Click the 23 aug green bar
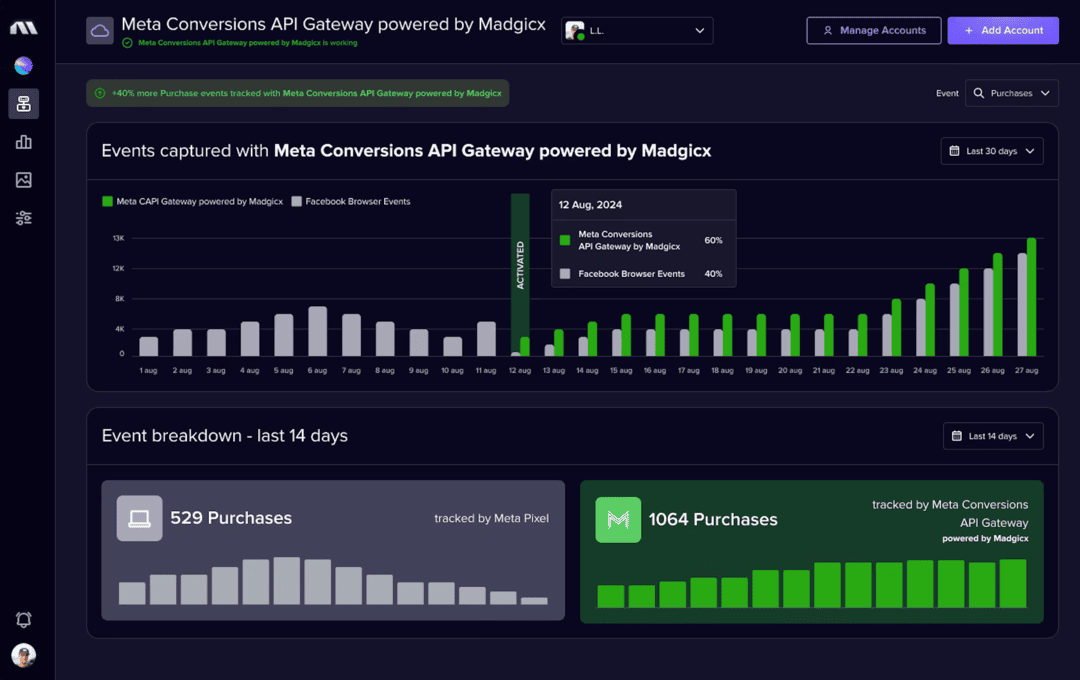The image size is (1080, 680). (x=896, y=327)
